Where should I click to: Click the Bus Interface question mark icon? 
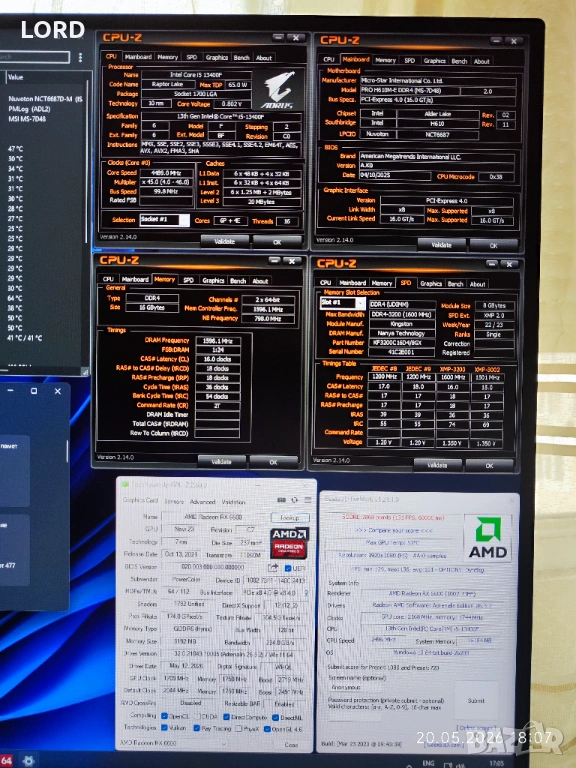point(307,593)
